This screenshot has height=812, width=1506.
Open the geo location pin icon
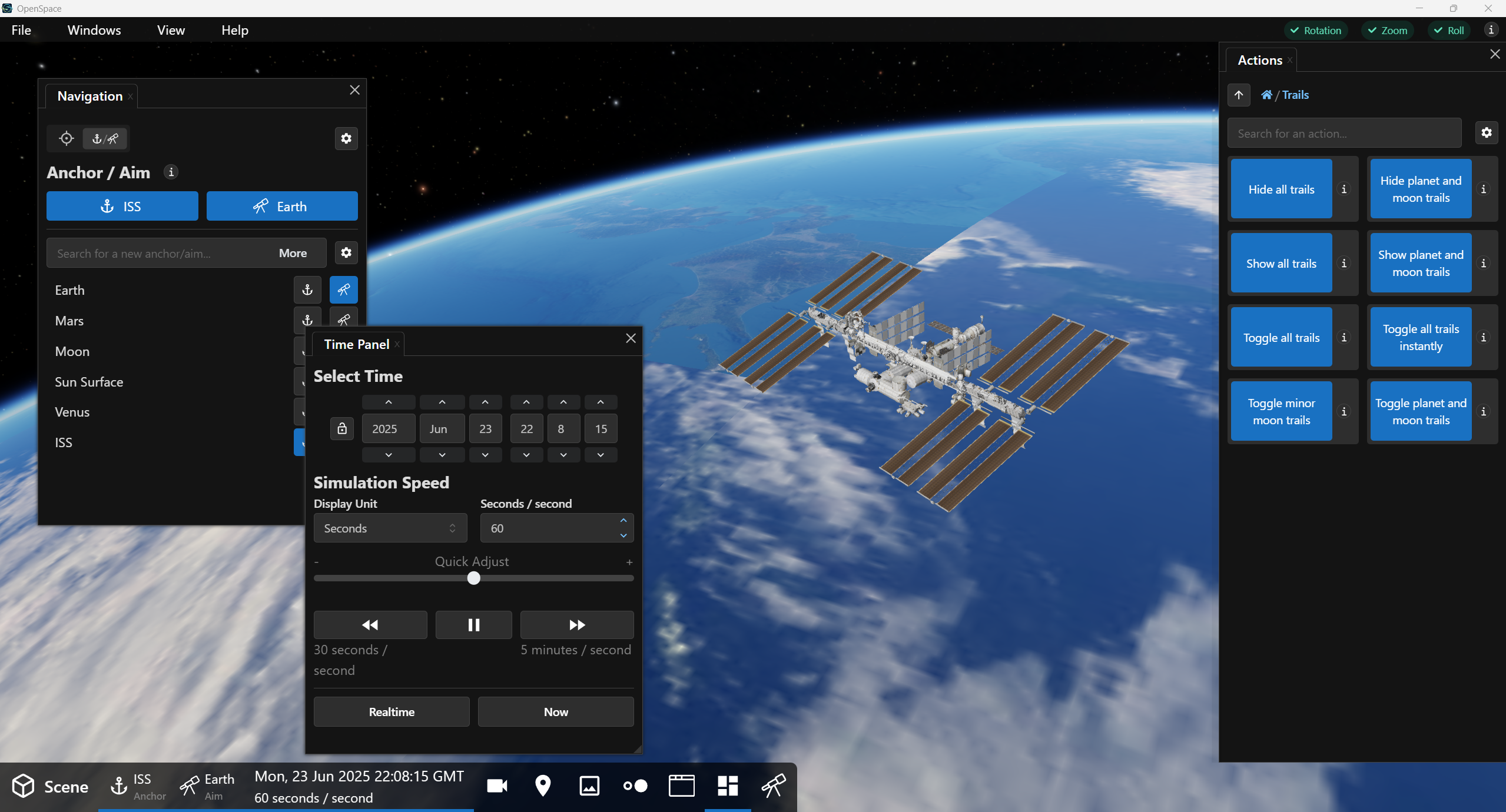click(x=543, y=786)
